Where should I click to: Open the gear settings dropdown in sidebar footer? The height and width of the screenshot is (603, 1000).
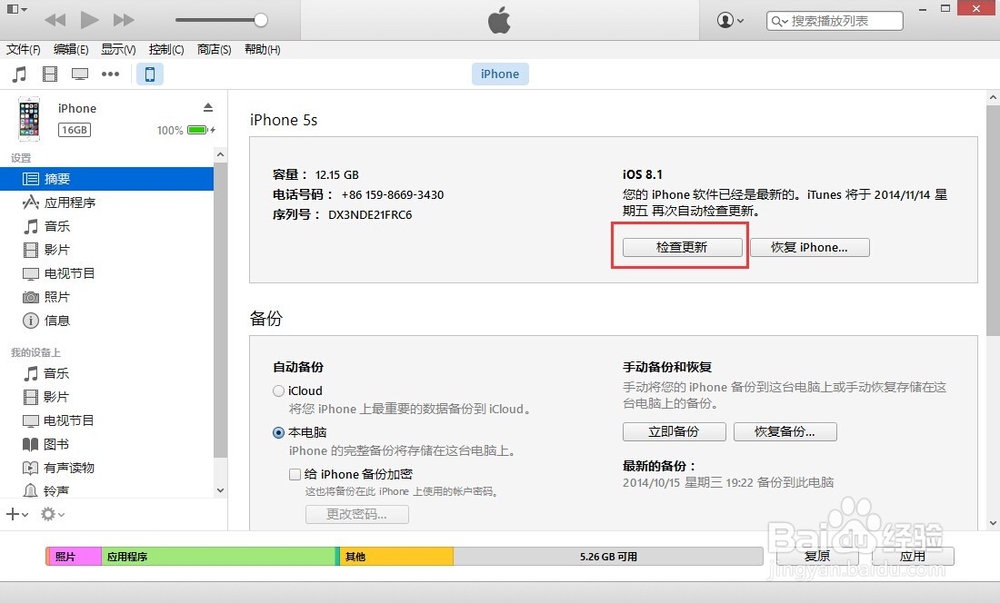52,514
